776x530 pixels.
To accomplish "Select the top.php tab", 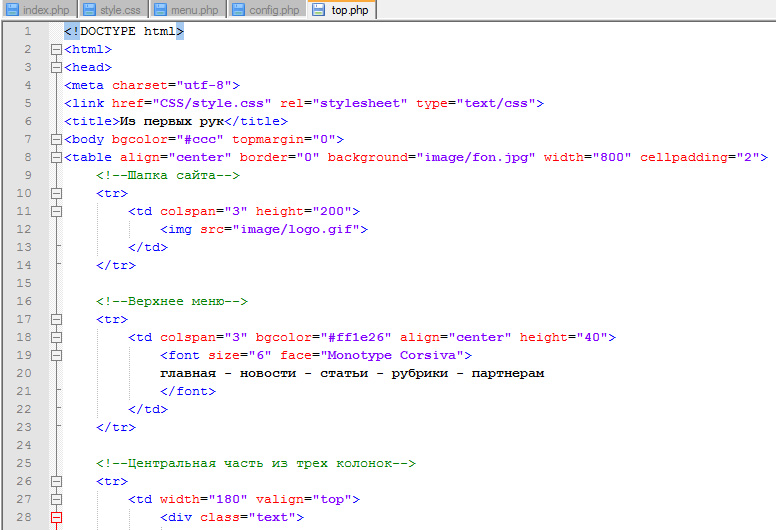I will tap(341, 9).
